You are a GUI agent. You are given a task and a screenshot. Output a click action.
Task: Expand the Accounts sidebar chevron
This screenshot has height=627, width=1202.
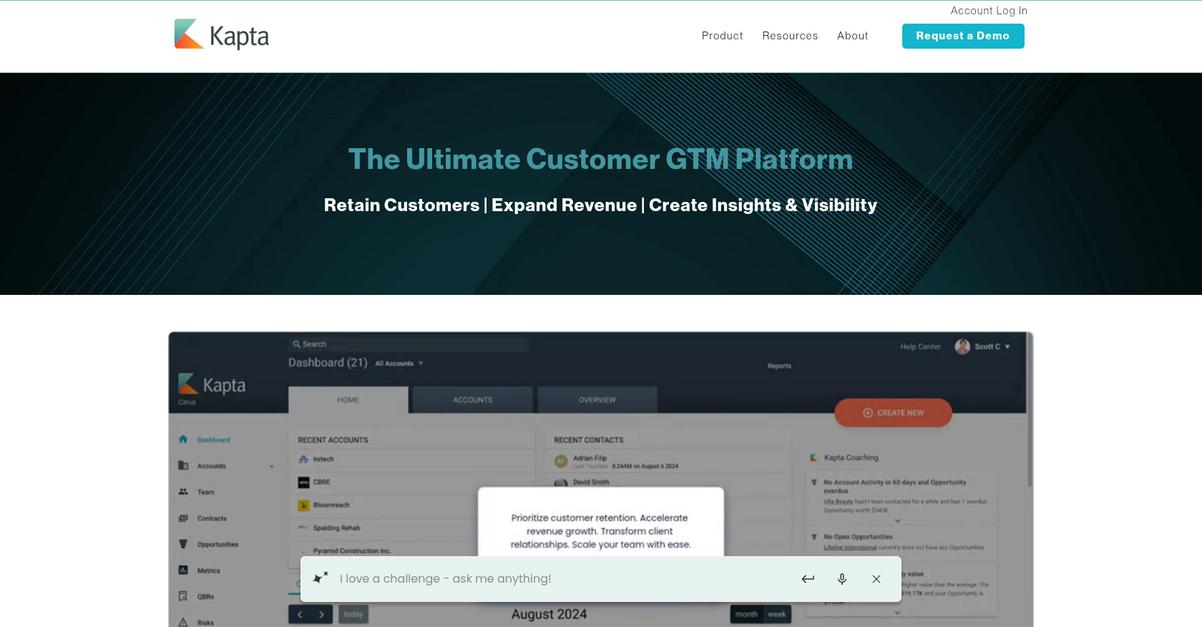coord(271,466)
